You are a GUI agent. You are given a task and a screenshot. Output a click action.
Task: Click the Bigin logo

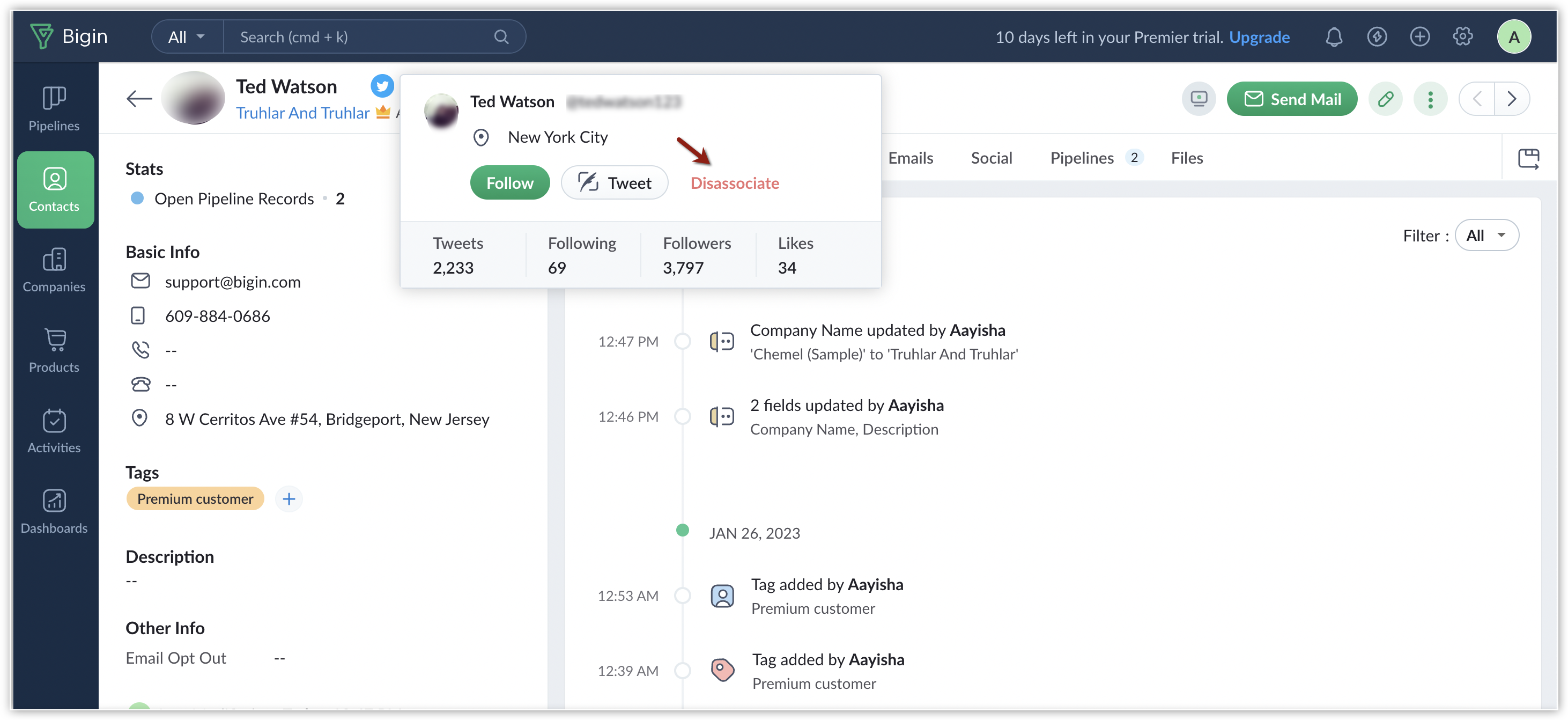69,36
